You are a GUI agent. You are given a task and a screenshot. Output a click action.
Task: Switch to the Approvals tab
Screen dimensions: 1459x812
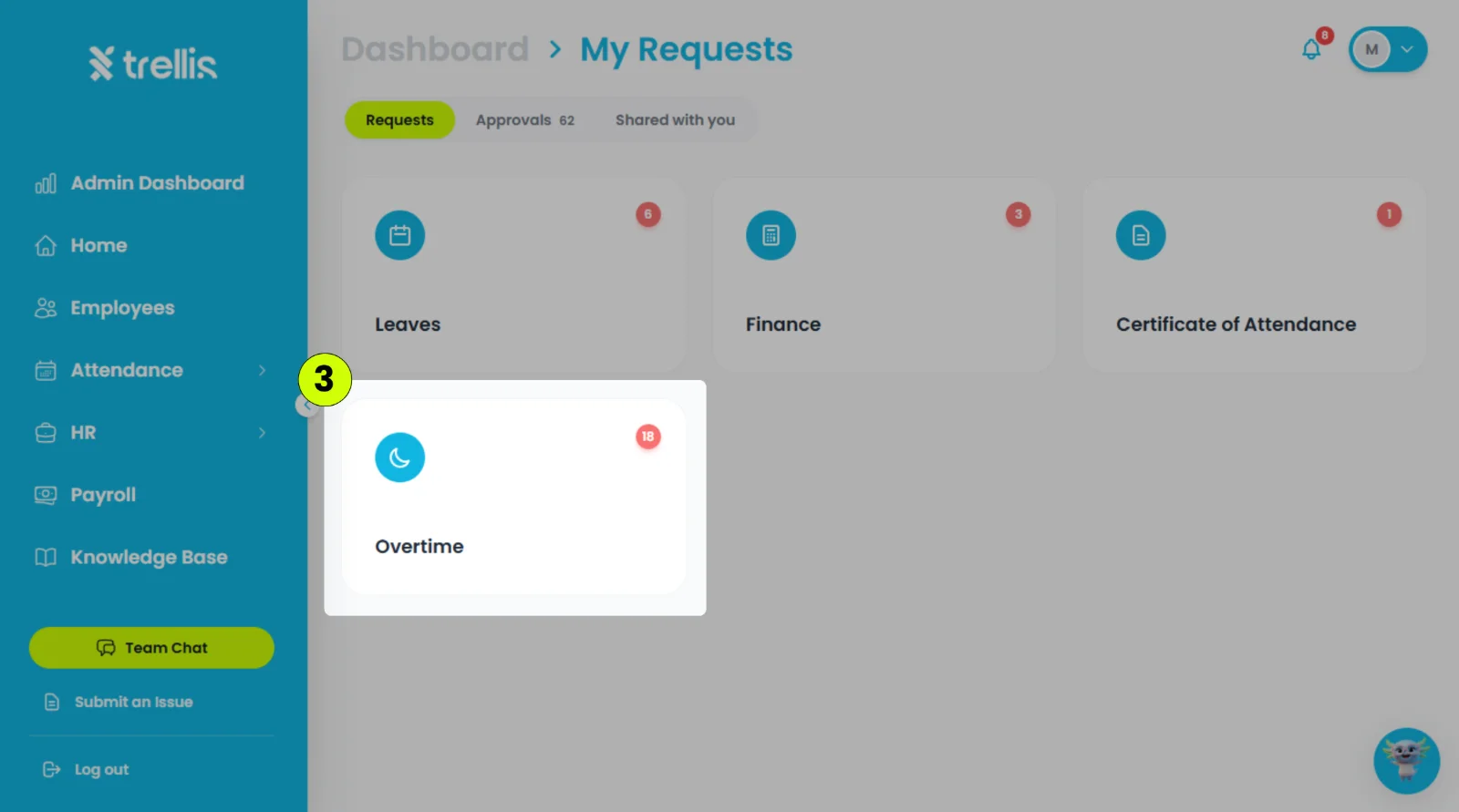(x=525, y=120)
